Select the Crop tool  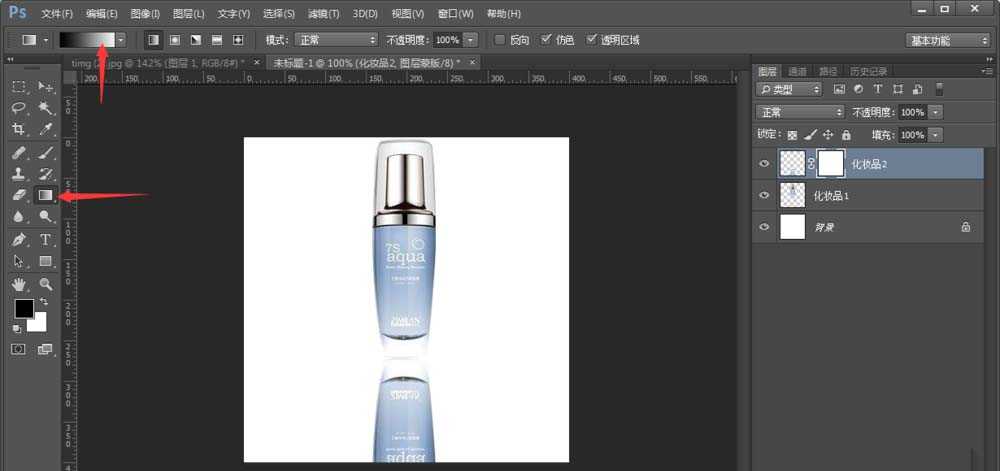pos(19,130)
